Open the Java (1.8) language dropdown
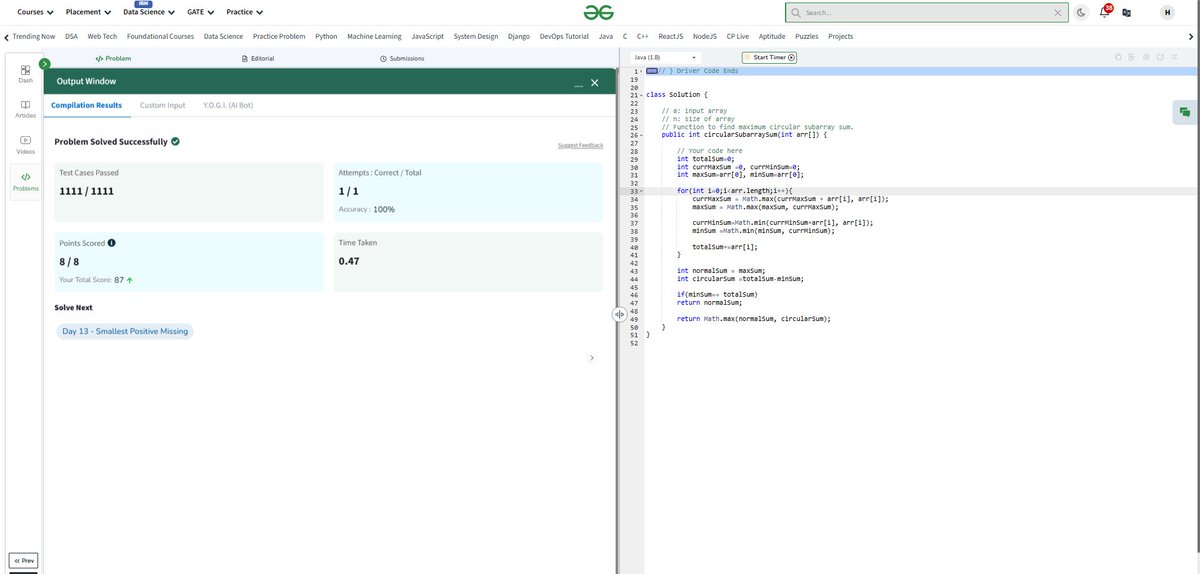 (666, 57)
